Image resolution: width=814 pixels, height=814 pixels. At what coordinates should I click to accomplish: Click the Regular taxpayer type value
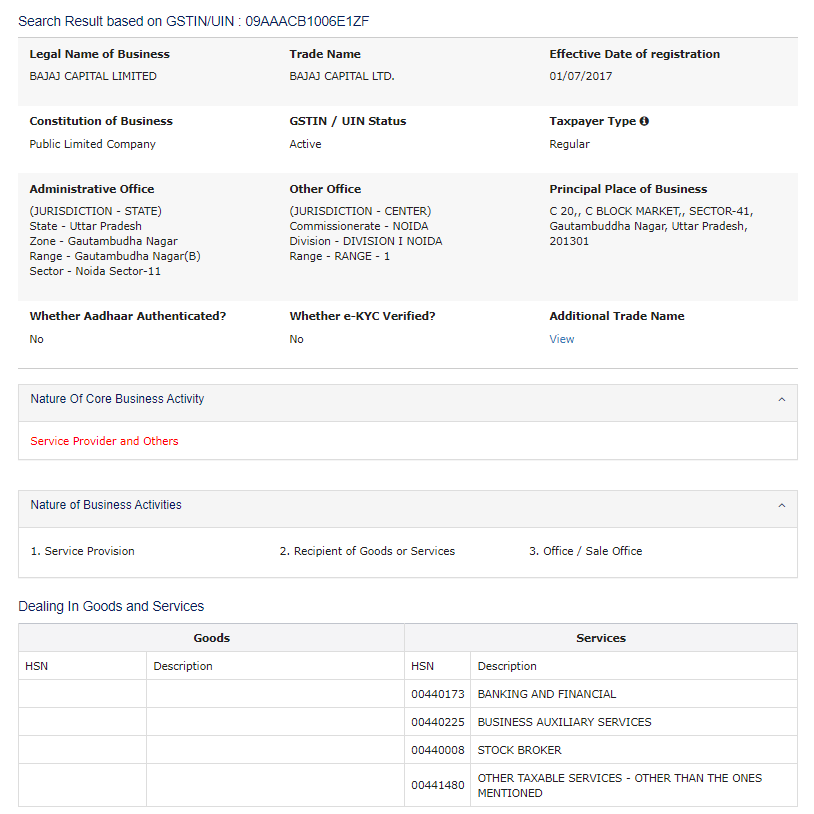pyautogui.click(x=569, y=144)
